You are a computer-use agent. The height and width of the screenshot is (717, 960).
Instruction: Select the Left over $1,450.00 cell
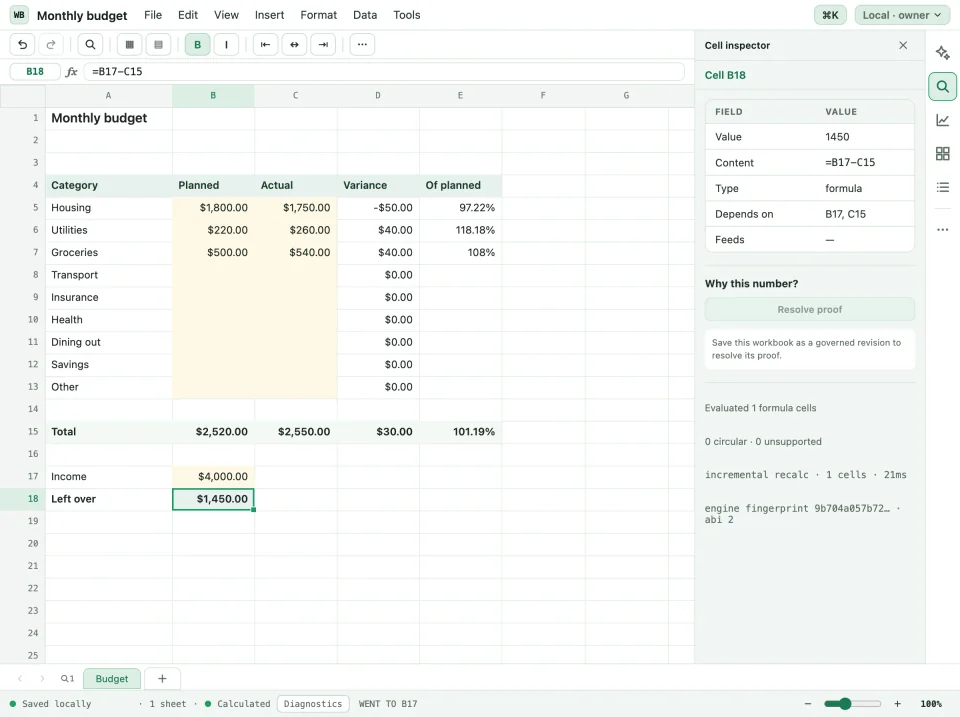click(213, 499)
